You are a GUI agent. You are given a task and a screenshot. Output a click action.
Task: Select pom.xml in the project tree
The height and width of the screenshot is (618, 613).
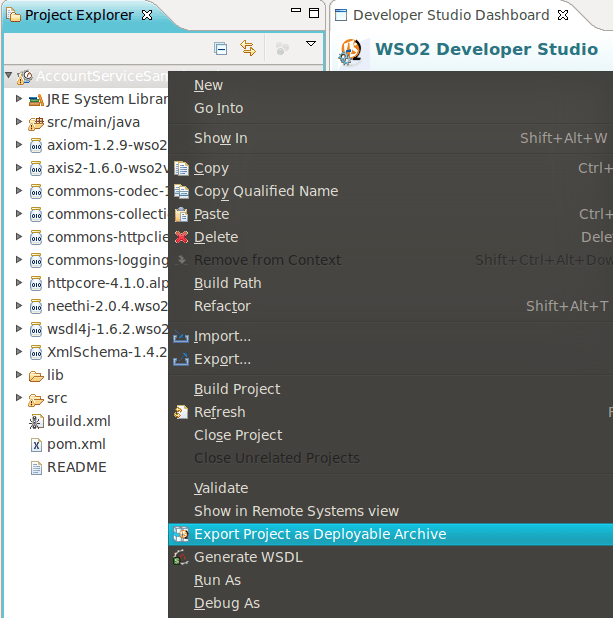point(76,444)
